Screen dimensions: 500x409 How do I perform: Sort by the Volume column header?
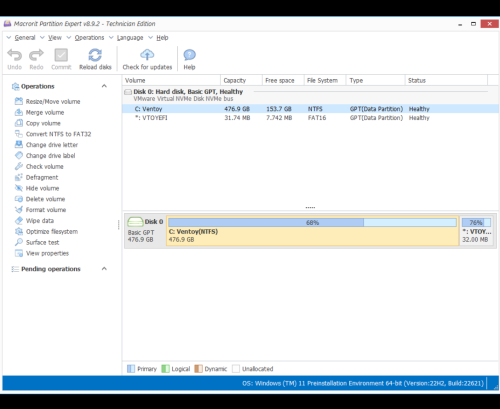(x=171, y=80)
